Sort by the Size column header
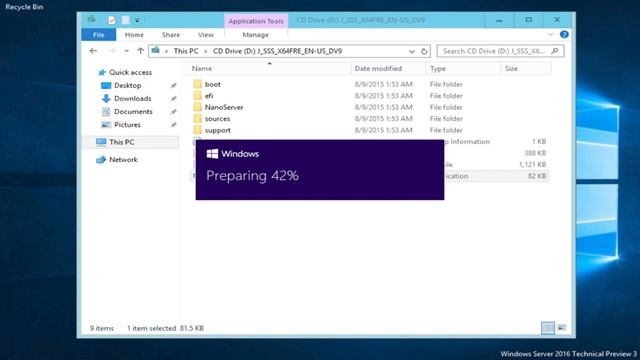 click(526, 69)
